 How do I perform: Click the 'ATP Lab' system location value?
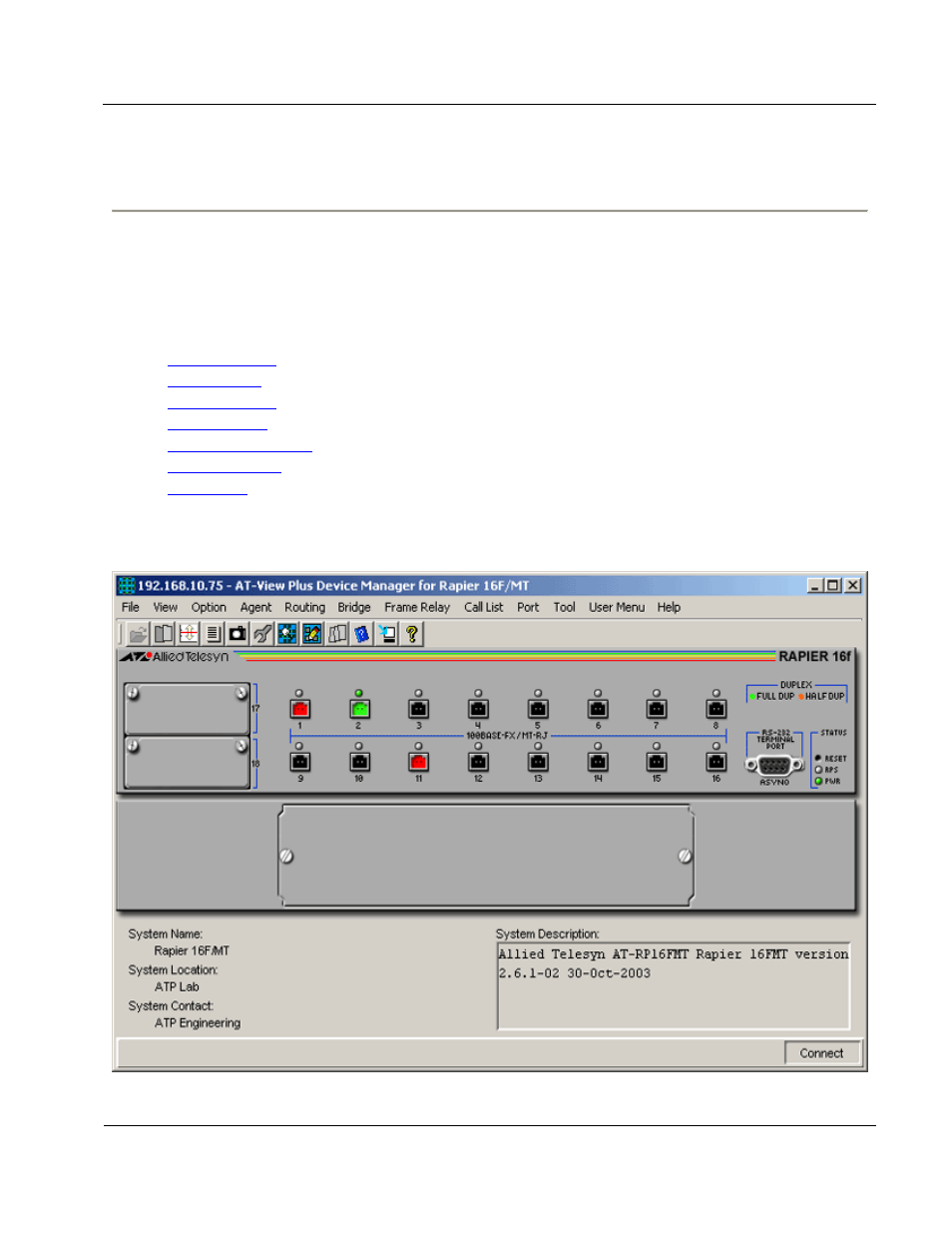177,987
